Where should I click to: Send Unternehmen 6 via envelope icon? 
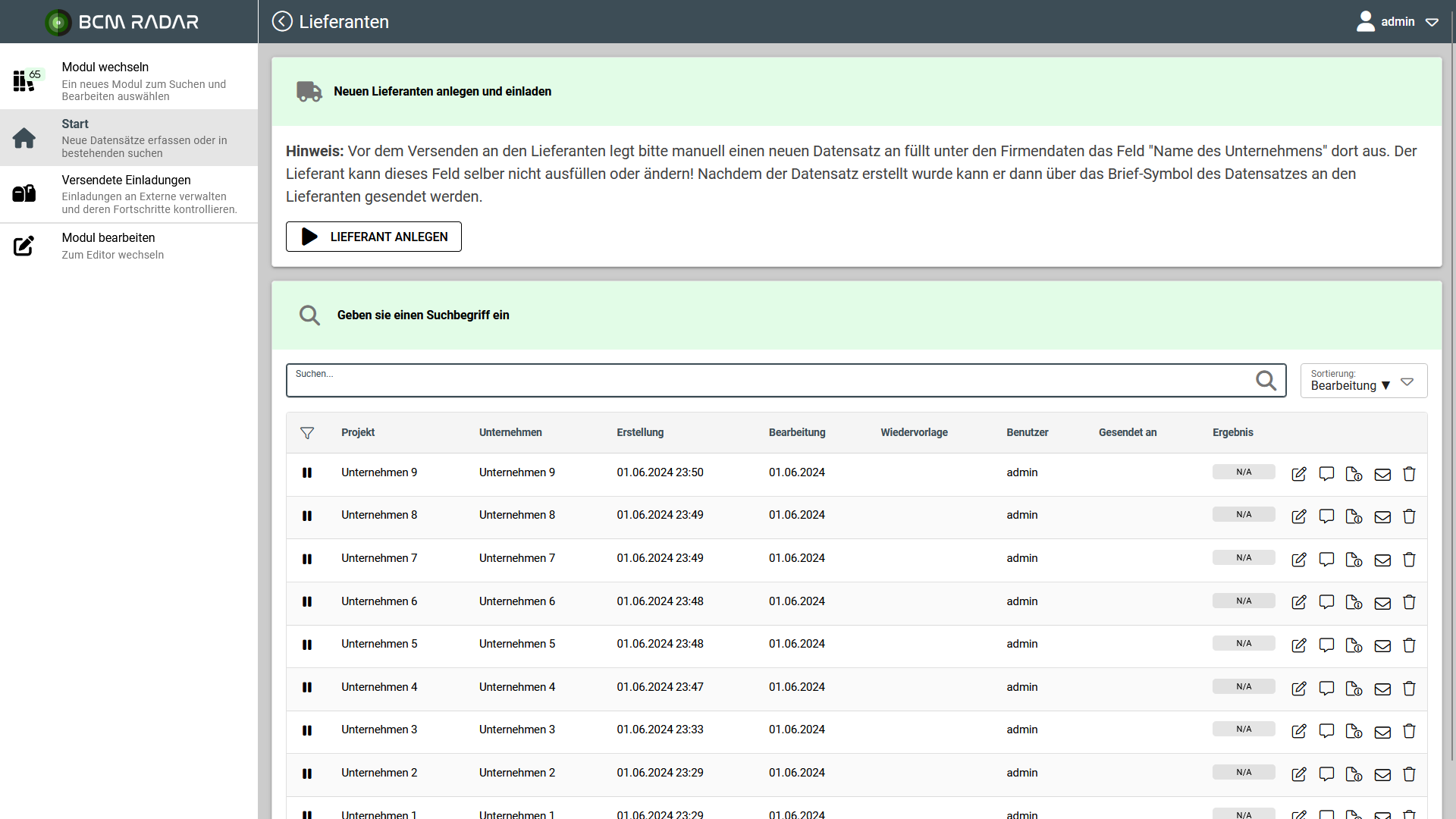click(1382, 603)
